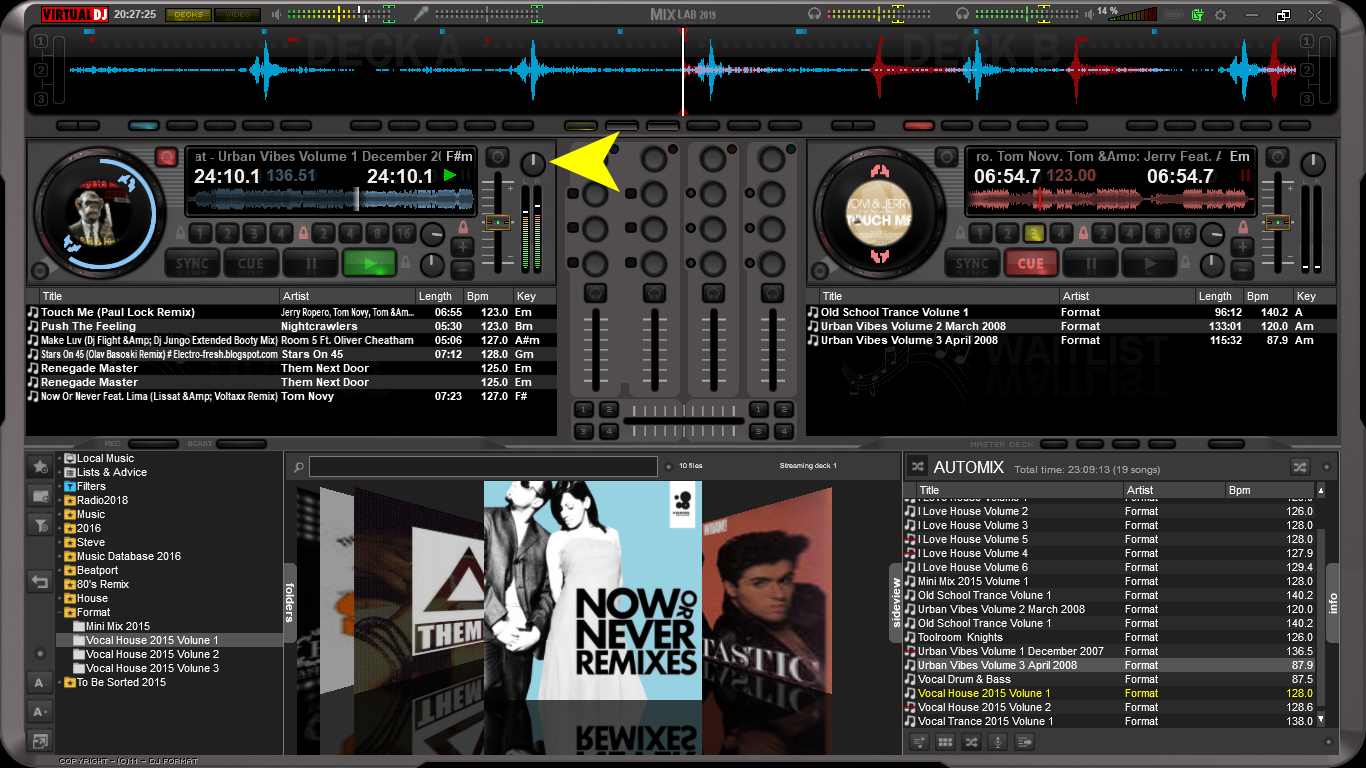The height and width of the screenshot is (768, 1366).
Task: Click the browser search input field
Action: pos(482,467)
